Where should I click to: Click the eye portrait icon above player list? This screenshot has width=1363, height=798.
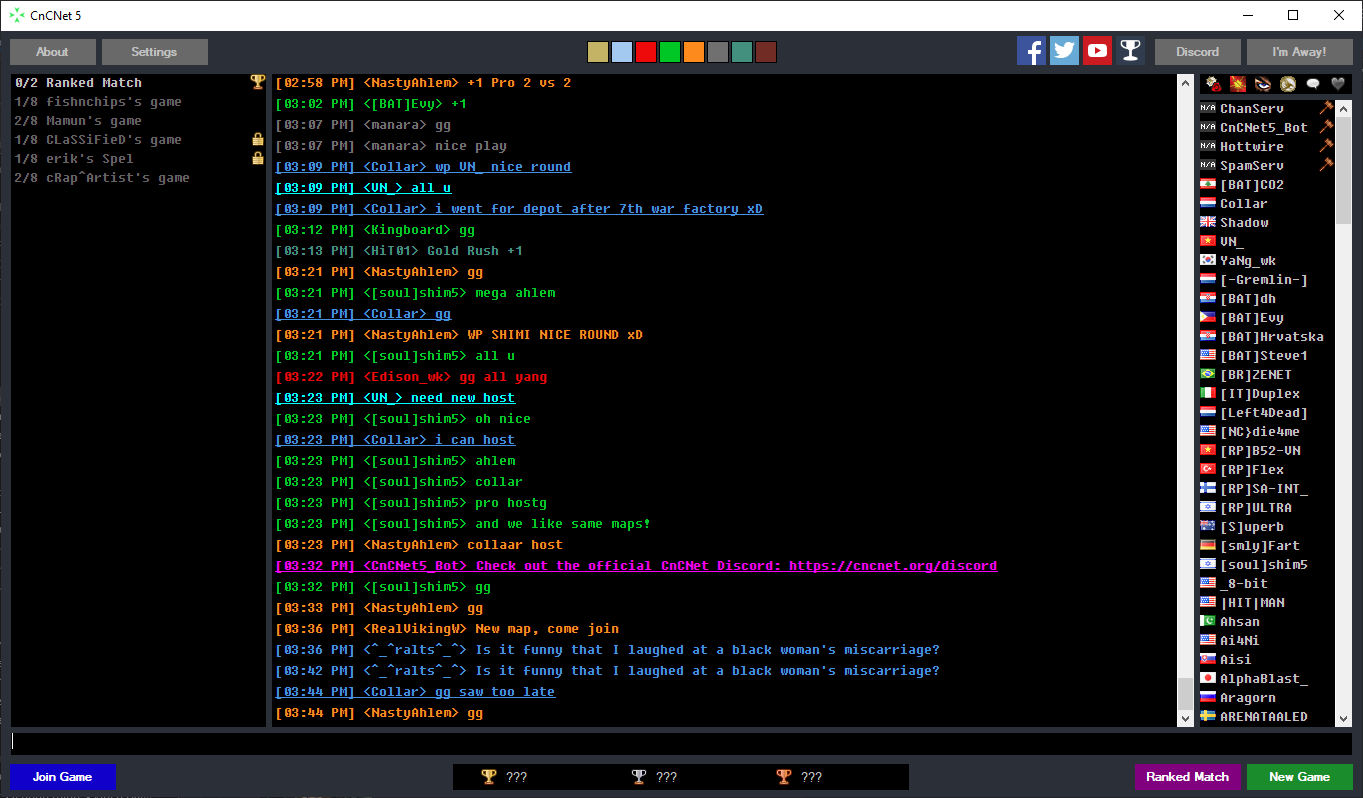tap(1263, 84)
